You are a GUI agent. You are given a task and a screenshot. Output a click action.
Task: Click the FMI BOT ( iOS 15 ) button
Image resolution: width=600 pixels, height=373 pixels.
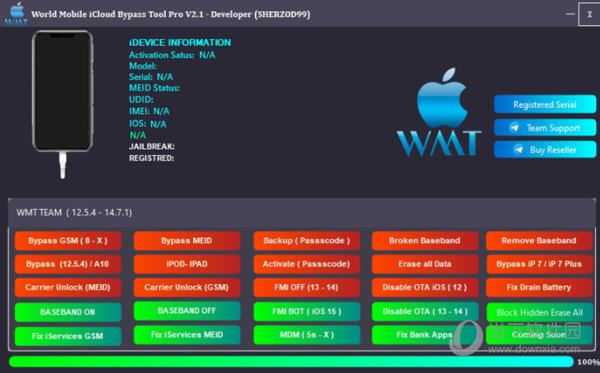click(307, 311)
